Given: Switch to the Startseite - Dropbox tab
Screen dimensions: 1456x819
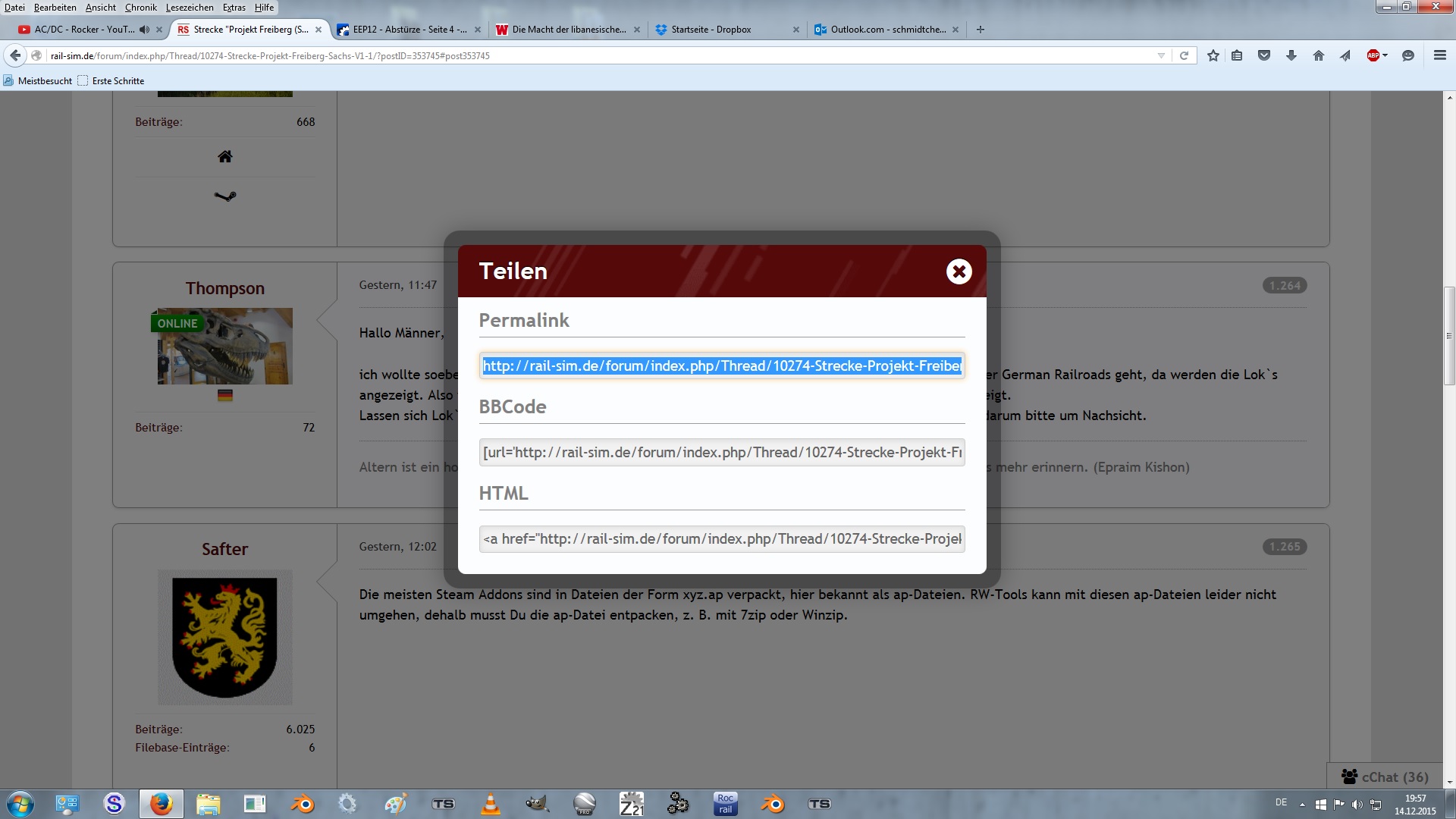Looking at the screenshot, I should [x=711, y=30].
